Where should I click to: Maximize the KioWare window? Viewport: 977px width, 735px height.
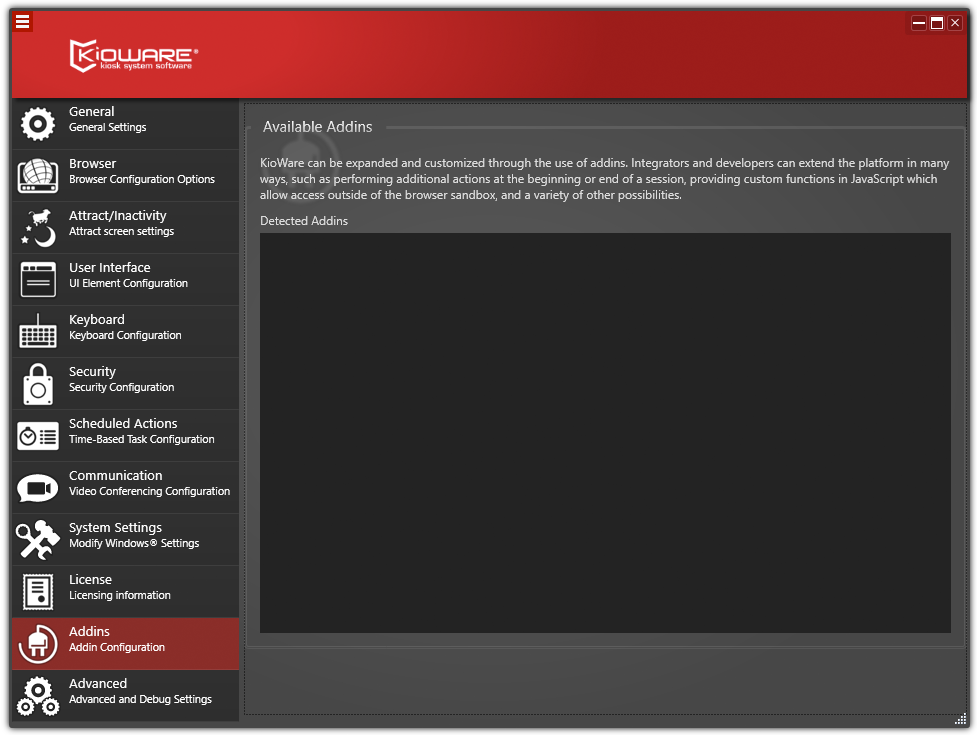coord(936,23)
